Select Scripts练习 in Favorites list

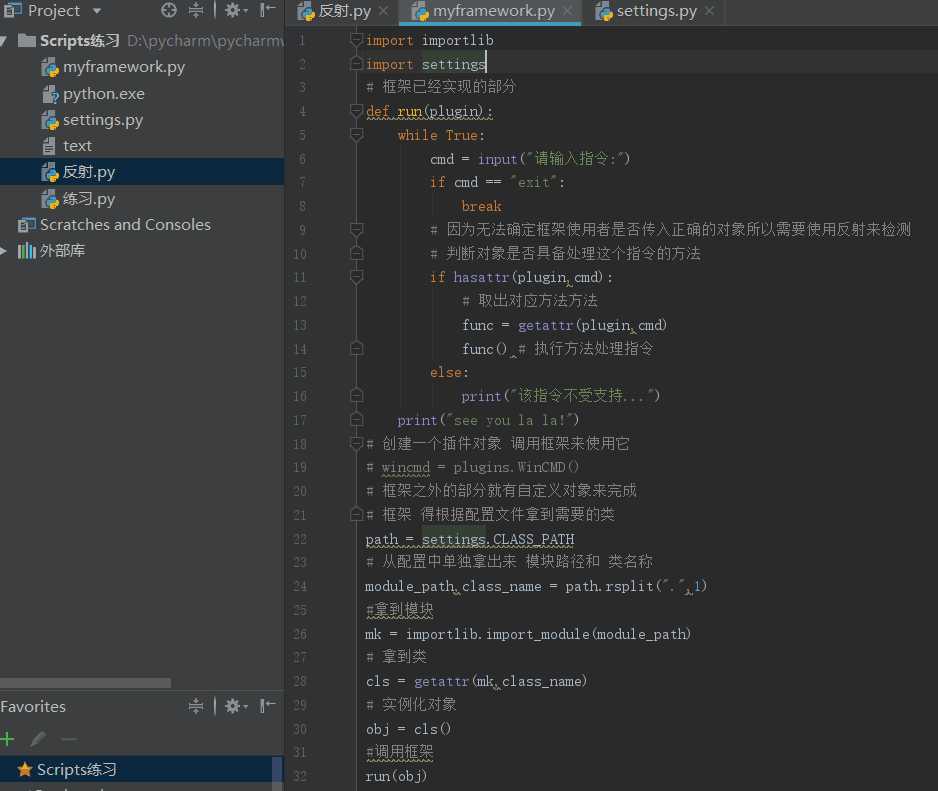[x=136, y=769]
